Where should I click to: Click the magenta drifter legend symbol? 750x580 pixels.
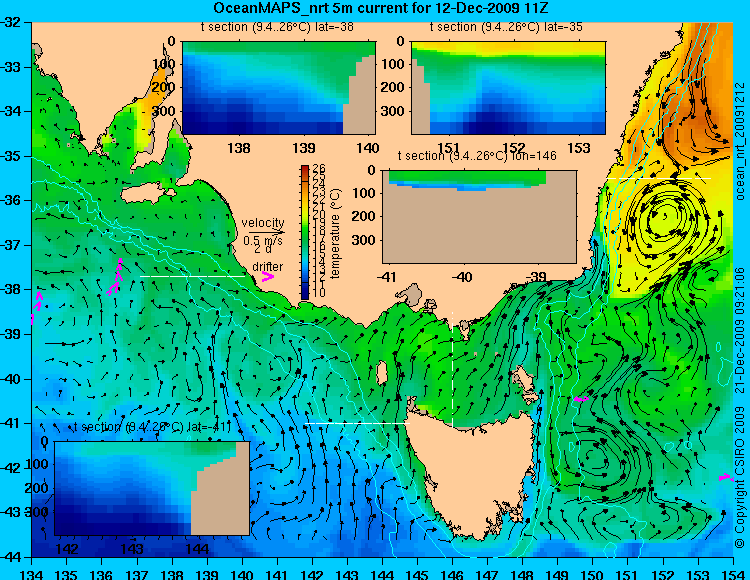pyautogui.click(x=268, y=277)
